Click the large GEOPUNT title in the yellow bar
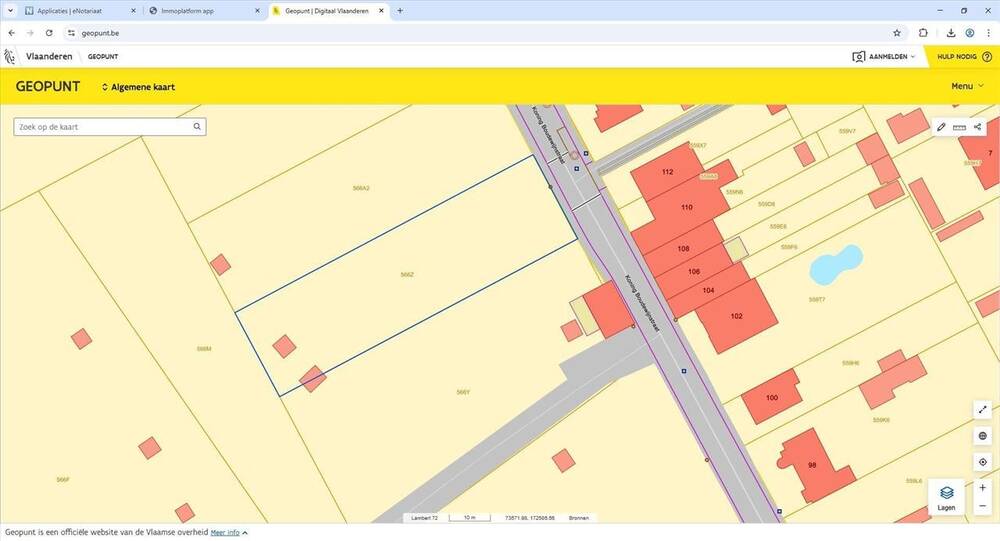The height and width of the screenshot is (541, 1000). [48, 87]
